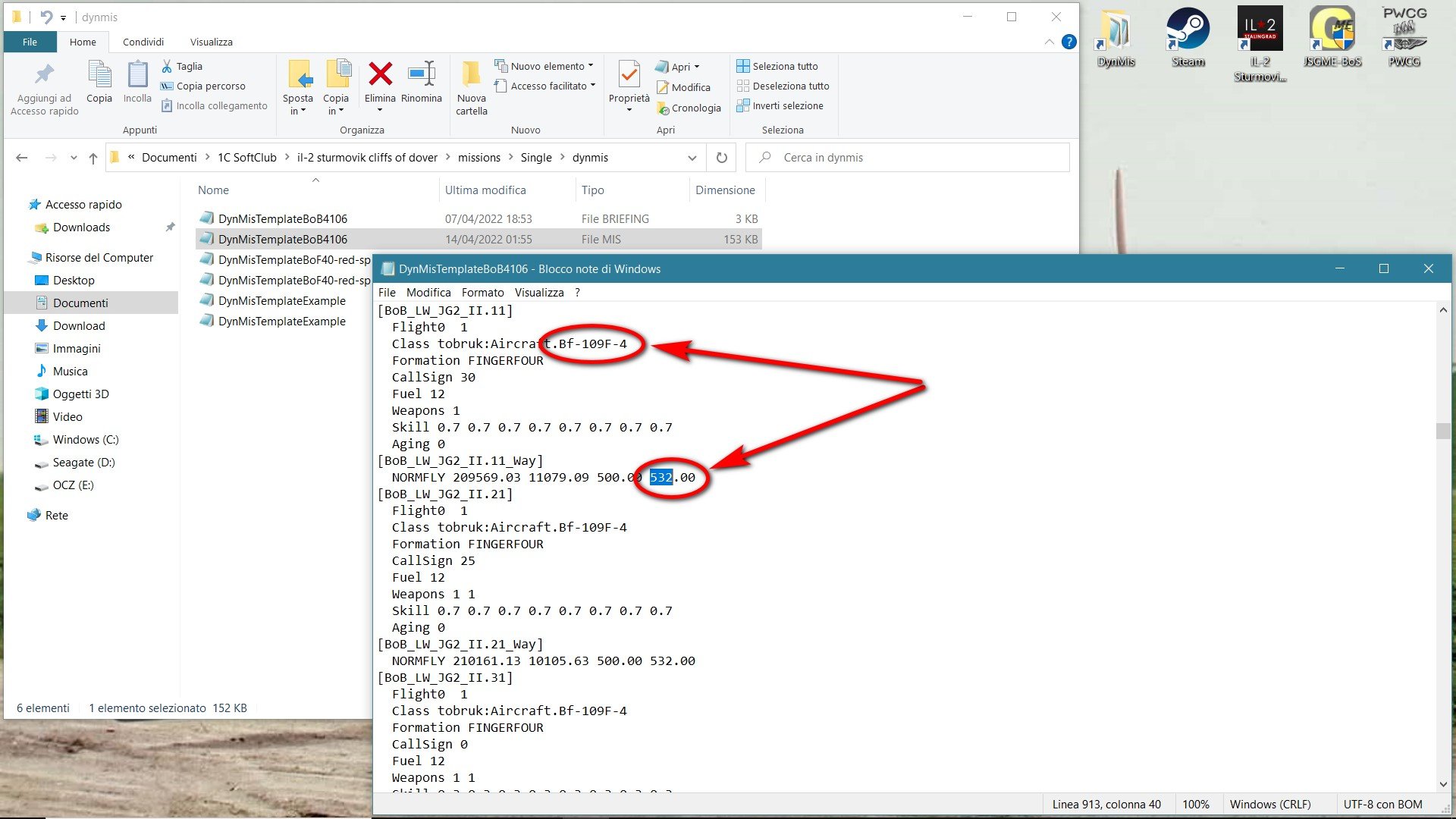Go up one folder level arrow
1456x819 pixels.
coord(93,158)
